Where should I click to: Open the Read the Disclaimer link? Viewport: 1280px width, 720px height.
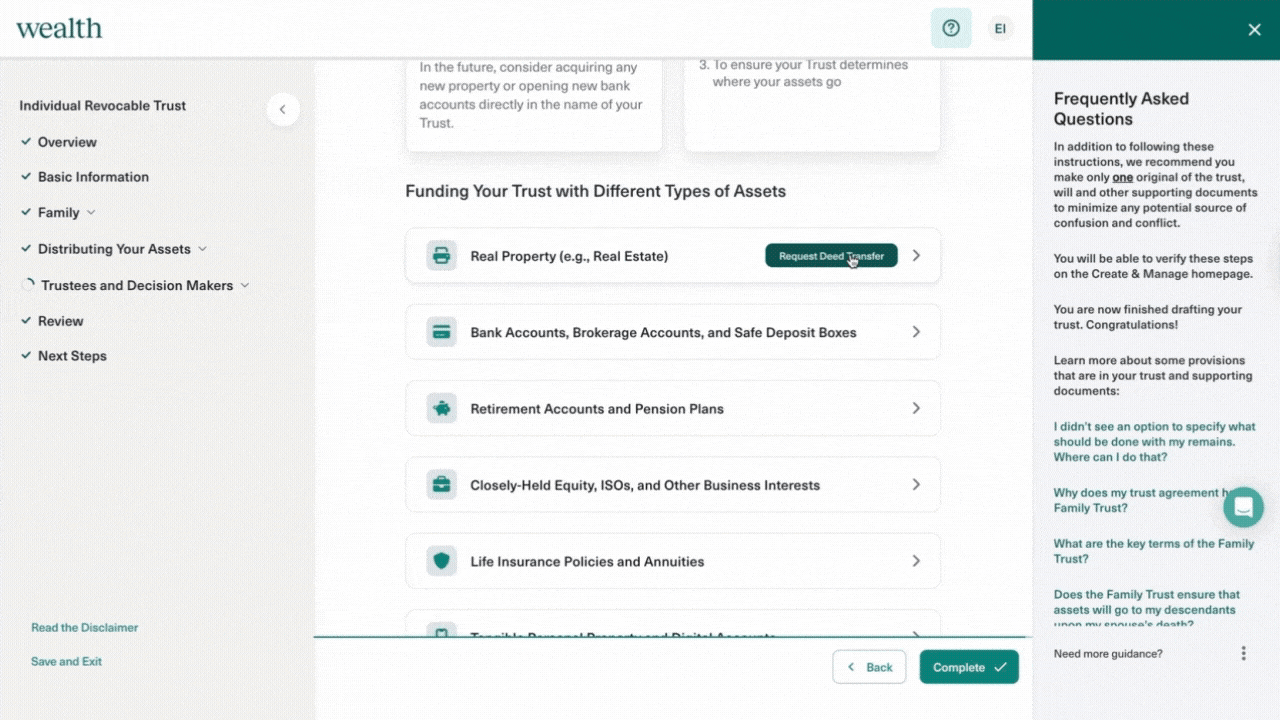(84, 628)
